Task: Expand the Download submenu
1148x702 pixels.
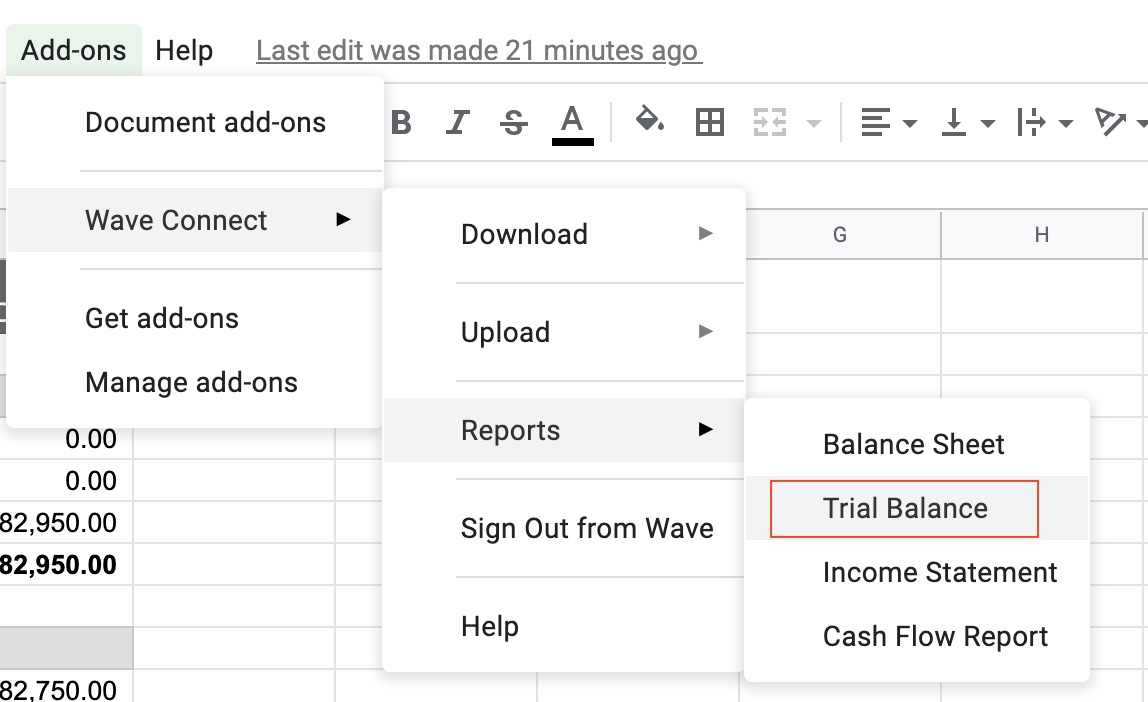Action: (524, 234)
